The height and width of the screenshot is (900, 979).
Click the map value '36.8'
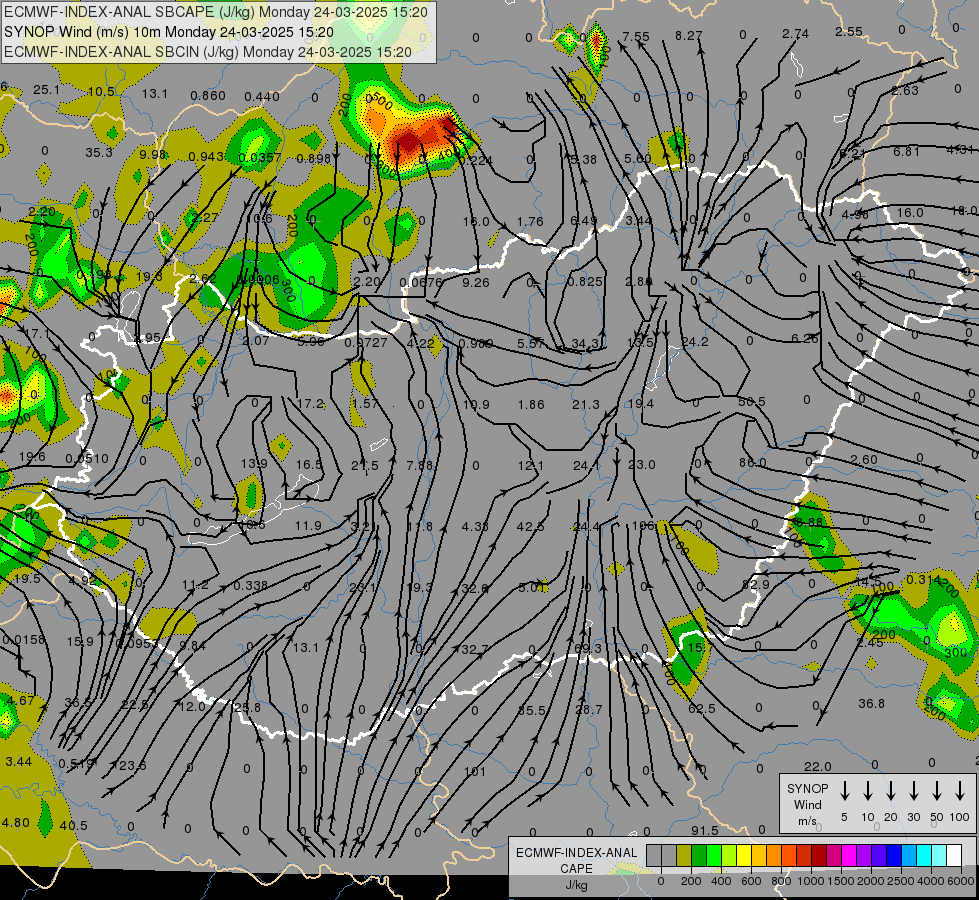point(872,703)
